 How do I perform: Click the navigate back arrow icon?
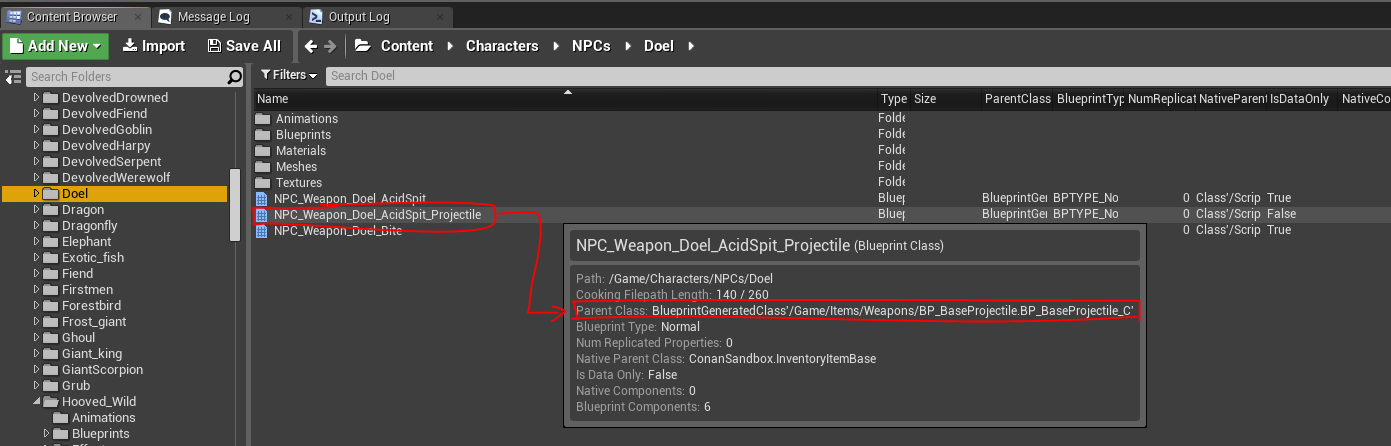[x=310, y=46]
